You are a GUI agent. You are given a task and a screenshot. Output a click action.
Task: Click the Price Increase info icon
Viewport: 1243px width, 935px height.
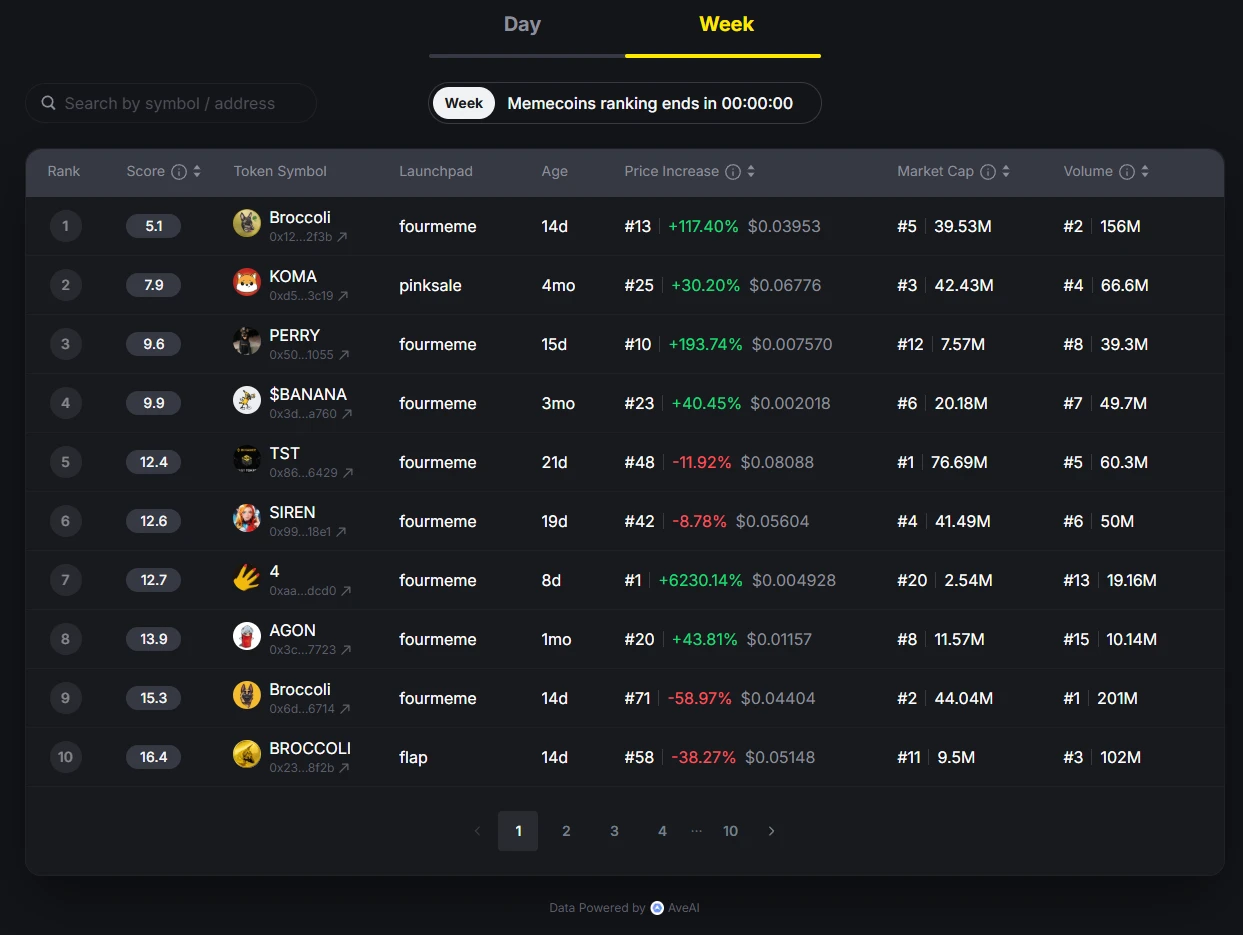[x=733, y=172]
